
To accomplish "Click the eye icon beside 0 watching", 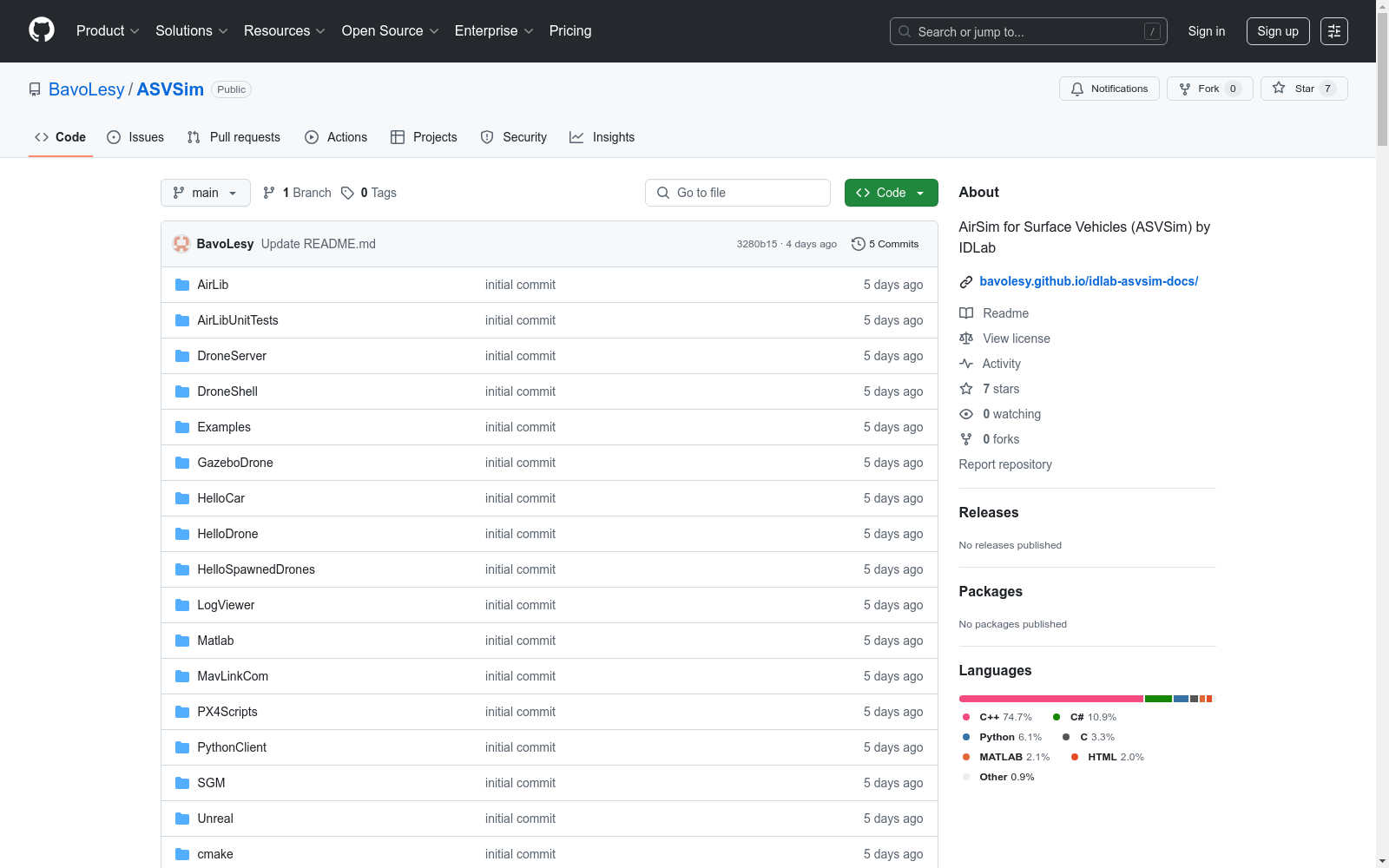I will click(966, 414).
